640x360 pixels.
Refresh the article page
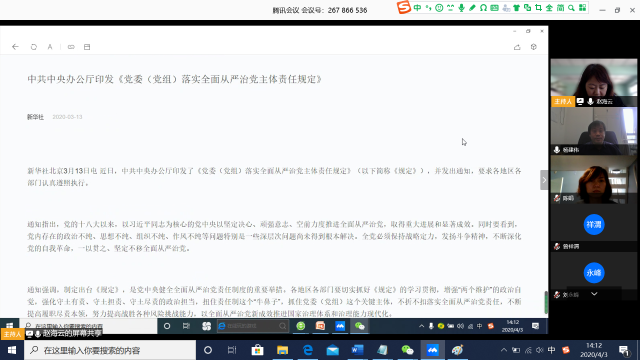[33, 47]
